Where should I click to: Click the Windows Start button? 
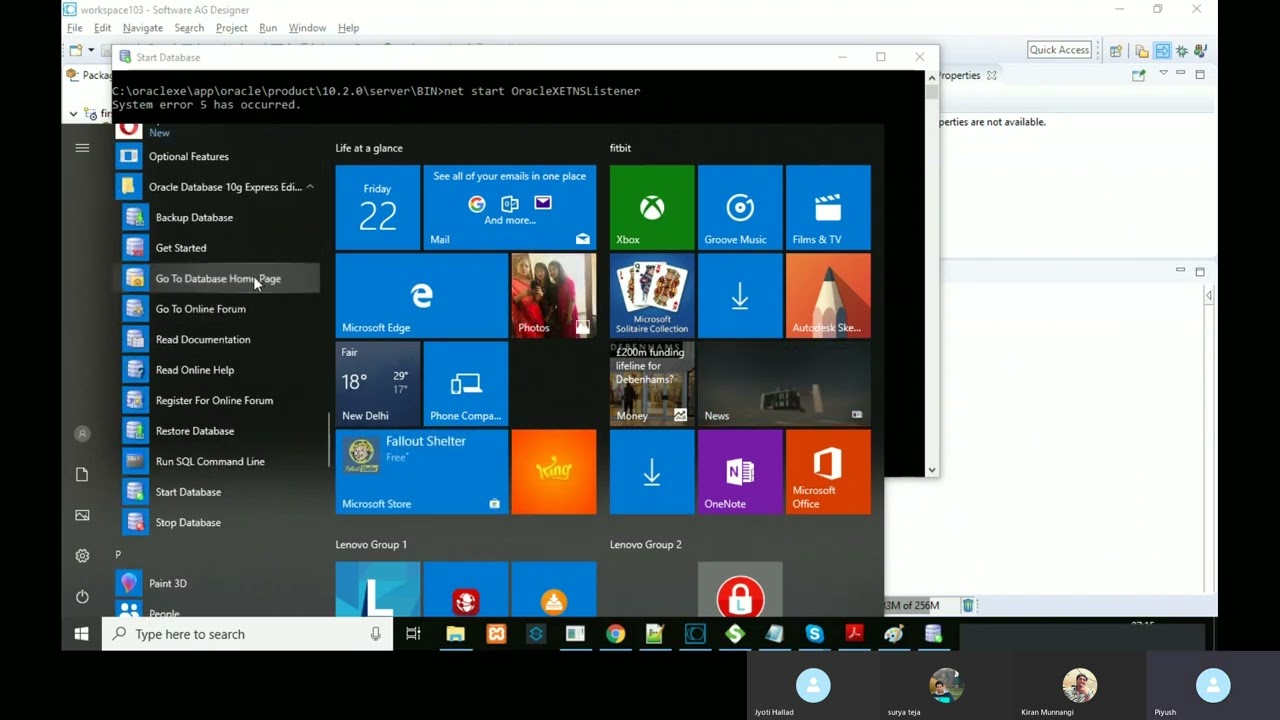(x=82, y=634)
